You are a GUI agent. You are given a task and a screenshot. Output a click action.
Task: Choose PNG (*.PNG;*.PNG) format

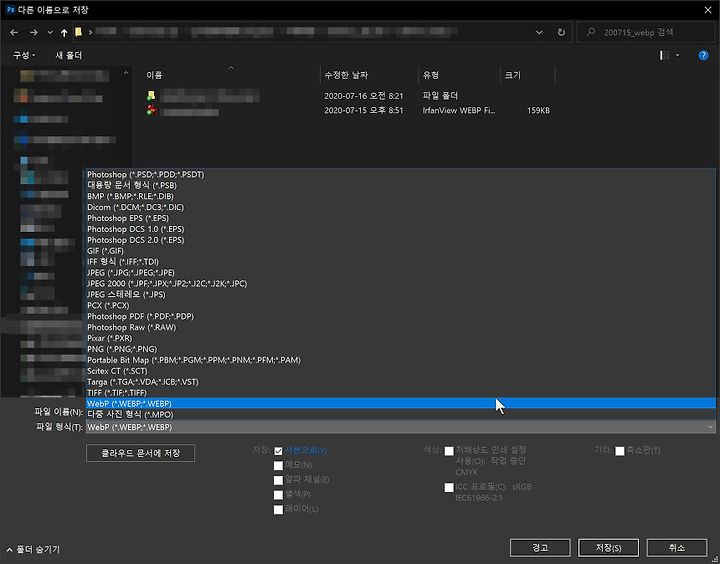pos(401,349)
